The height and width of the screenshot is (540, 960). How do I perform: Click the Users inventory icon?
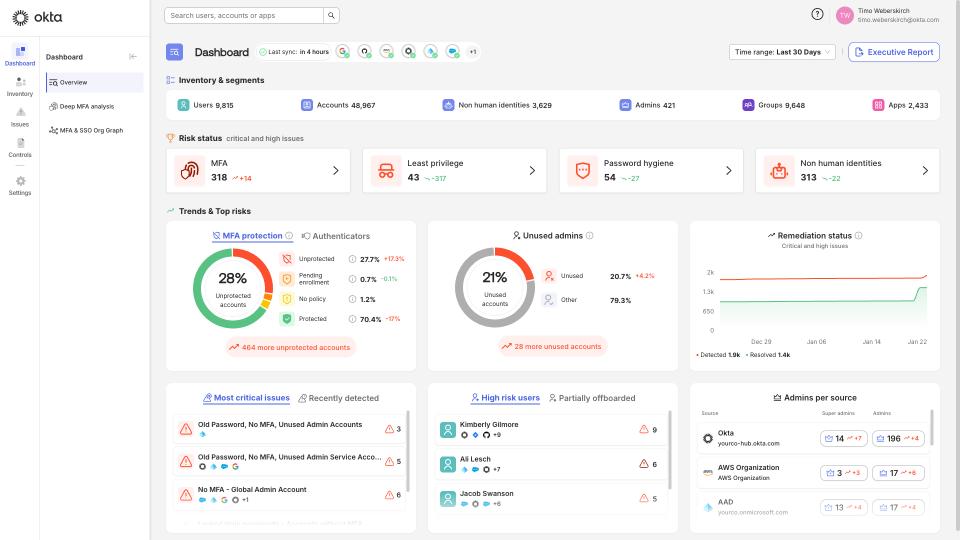[183, 105]
